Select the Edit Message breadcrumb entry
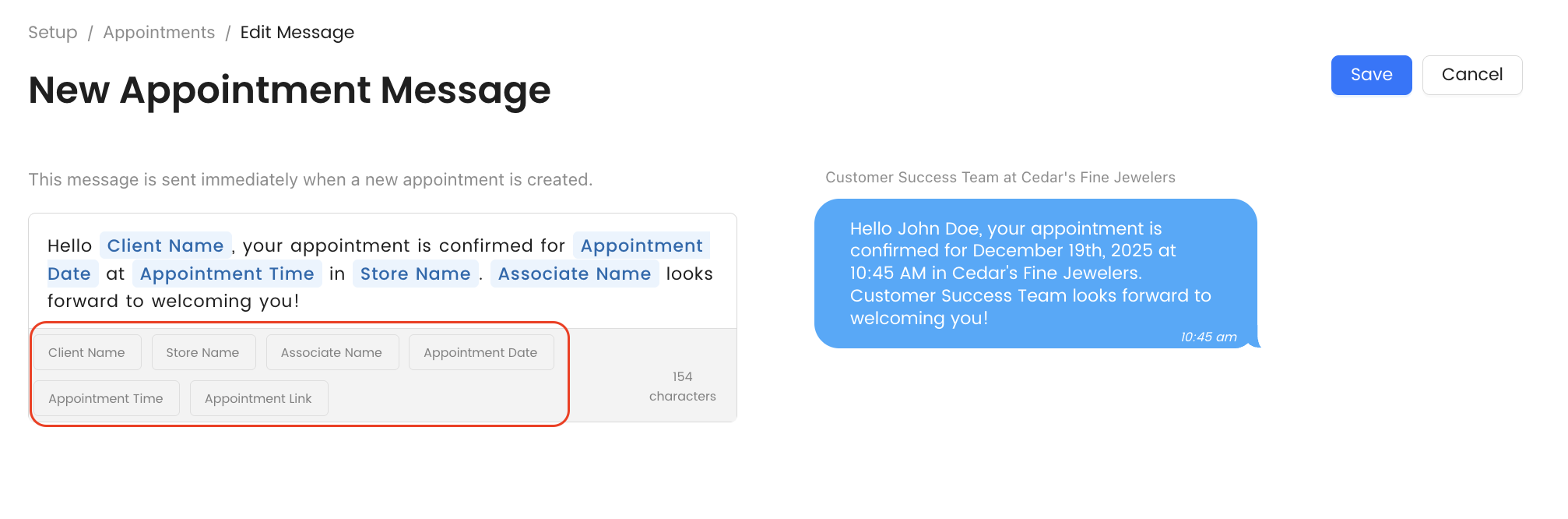 (297, 32)
